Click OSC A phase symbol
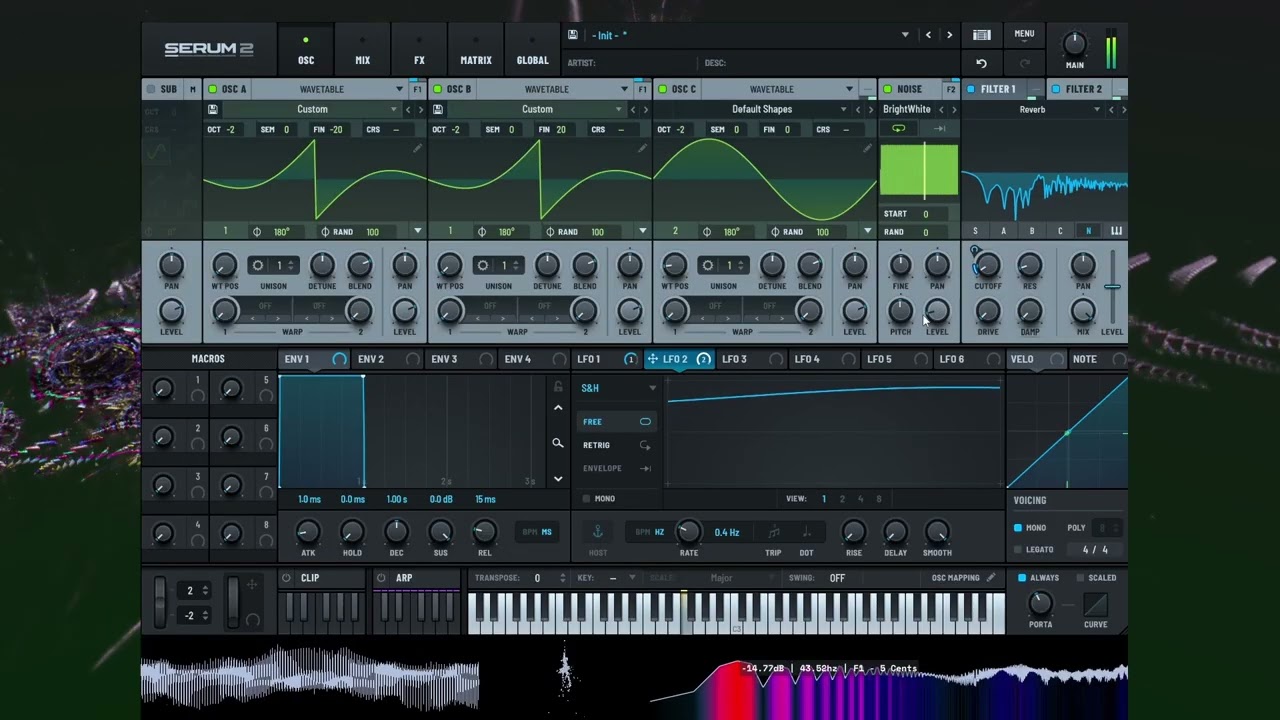 pyautogui.click(x=257, y=232)
